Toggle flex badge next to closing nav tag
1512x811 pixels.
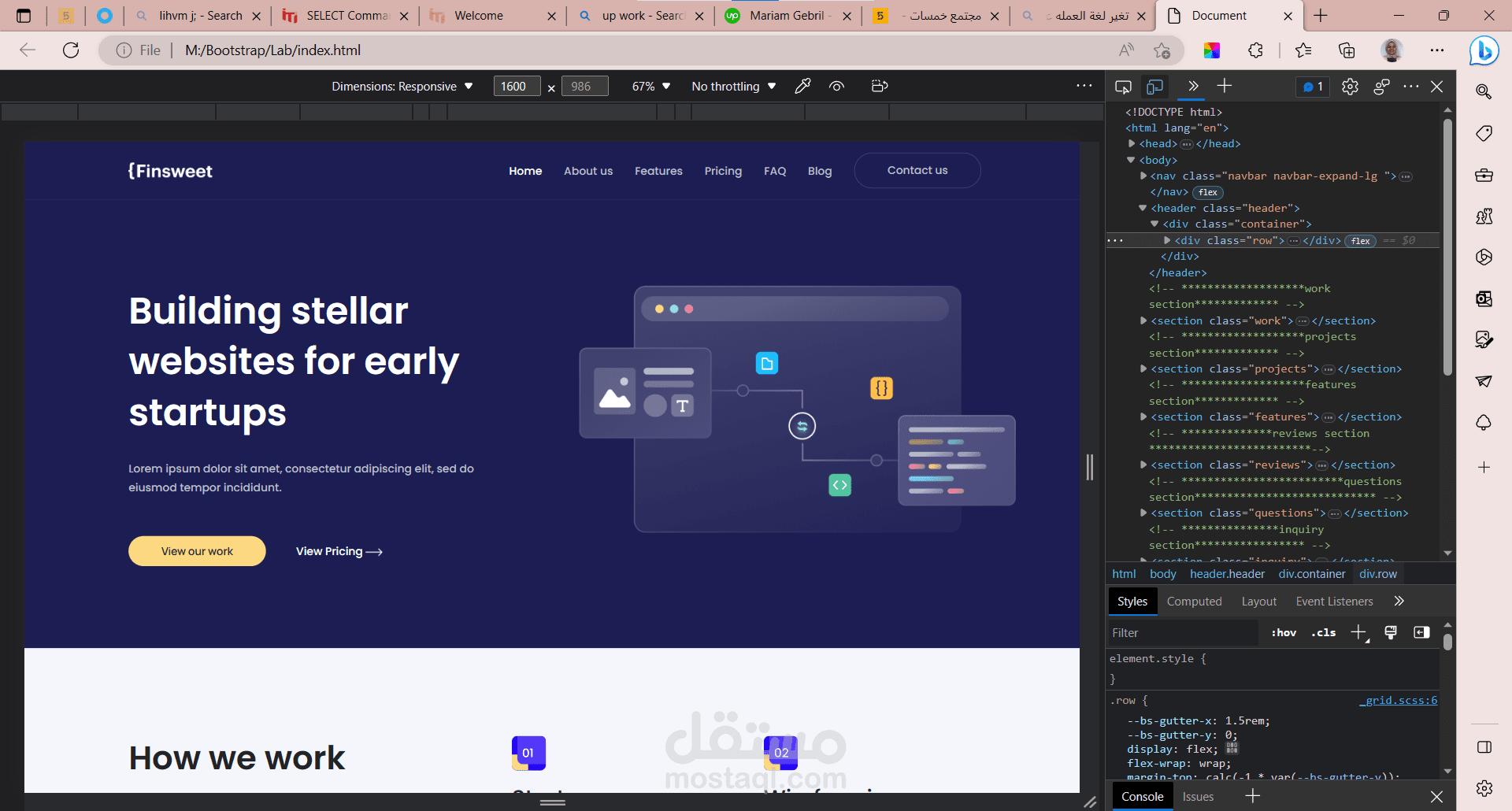pos(1208,192)
